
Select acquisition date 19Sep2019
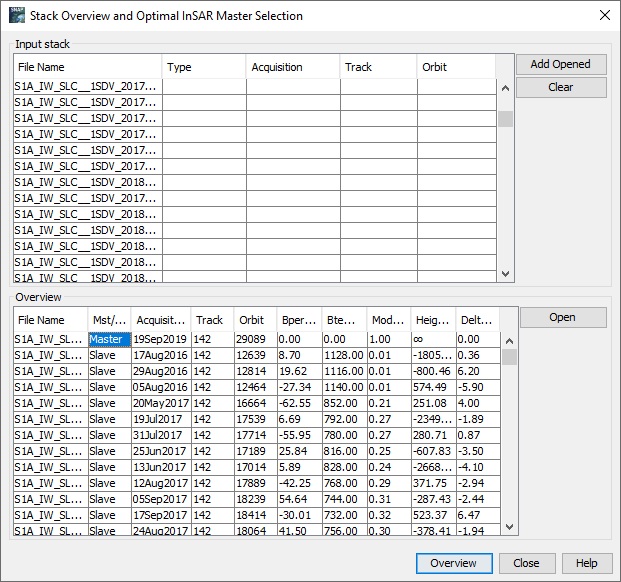pyautogui.click(x=161, y=339)
